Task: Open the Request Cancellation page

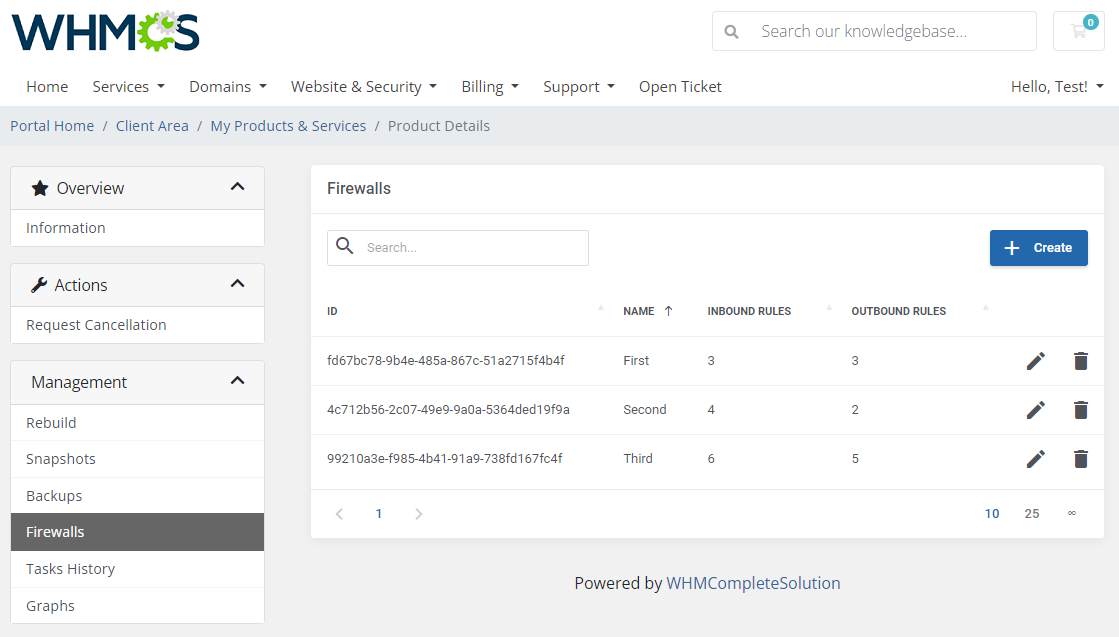Action: pos(98,325)
